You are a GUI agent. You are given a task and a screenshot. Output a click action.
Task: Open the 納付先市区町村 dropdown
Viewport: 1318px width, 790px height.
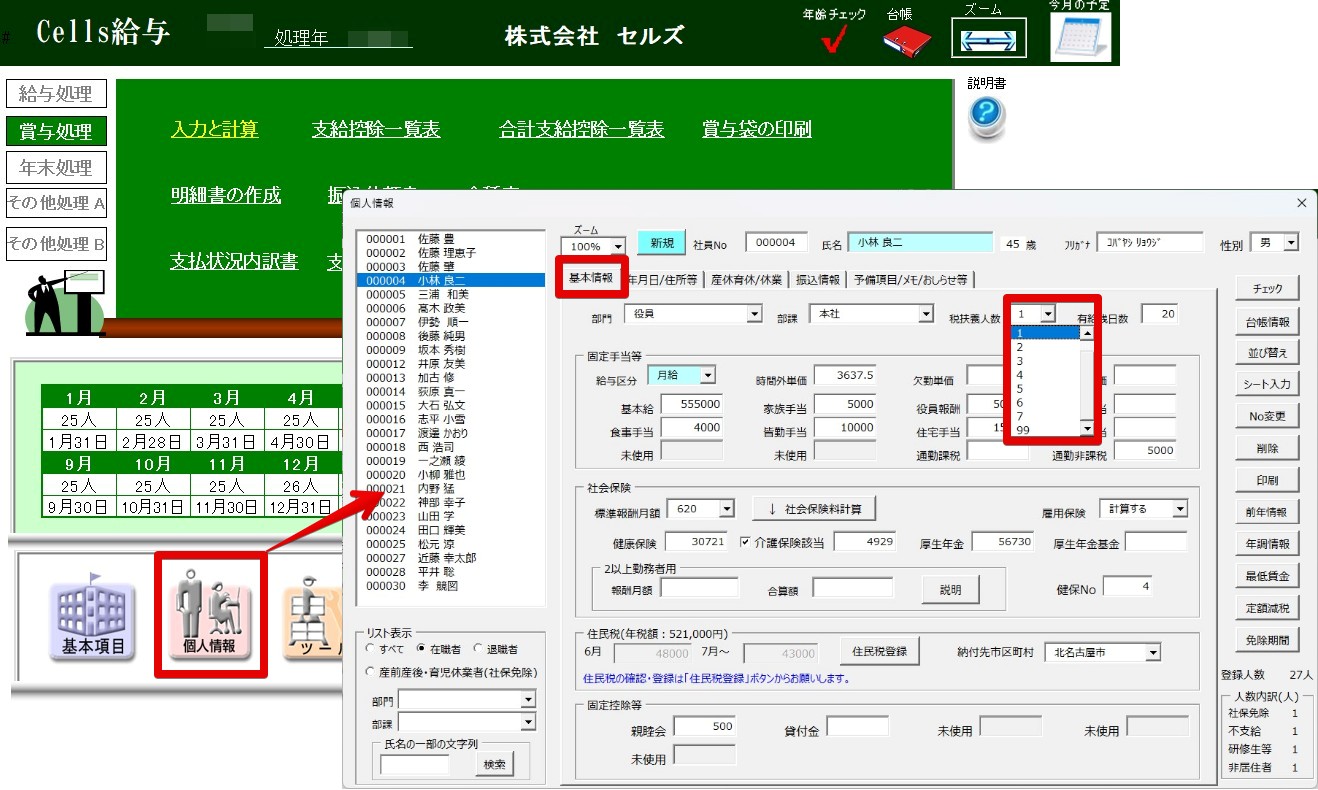click(x=1153, y=653)
